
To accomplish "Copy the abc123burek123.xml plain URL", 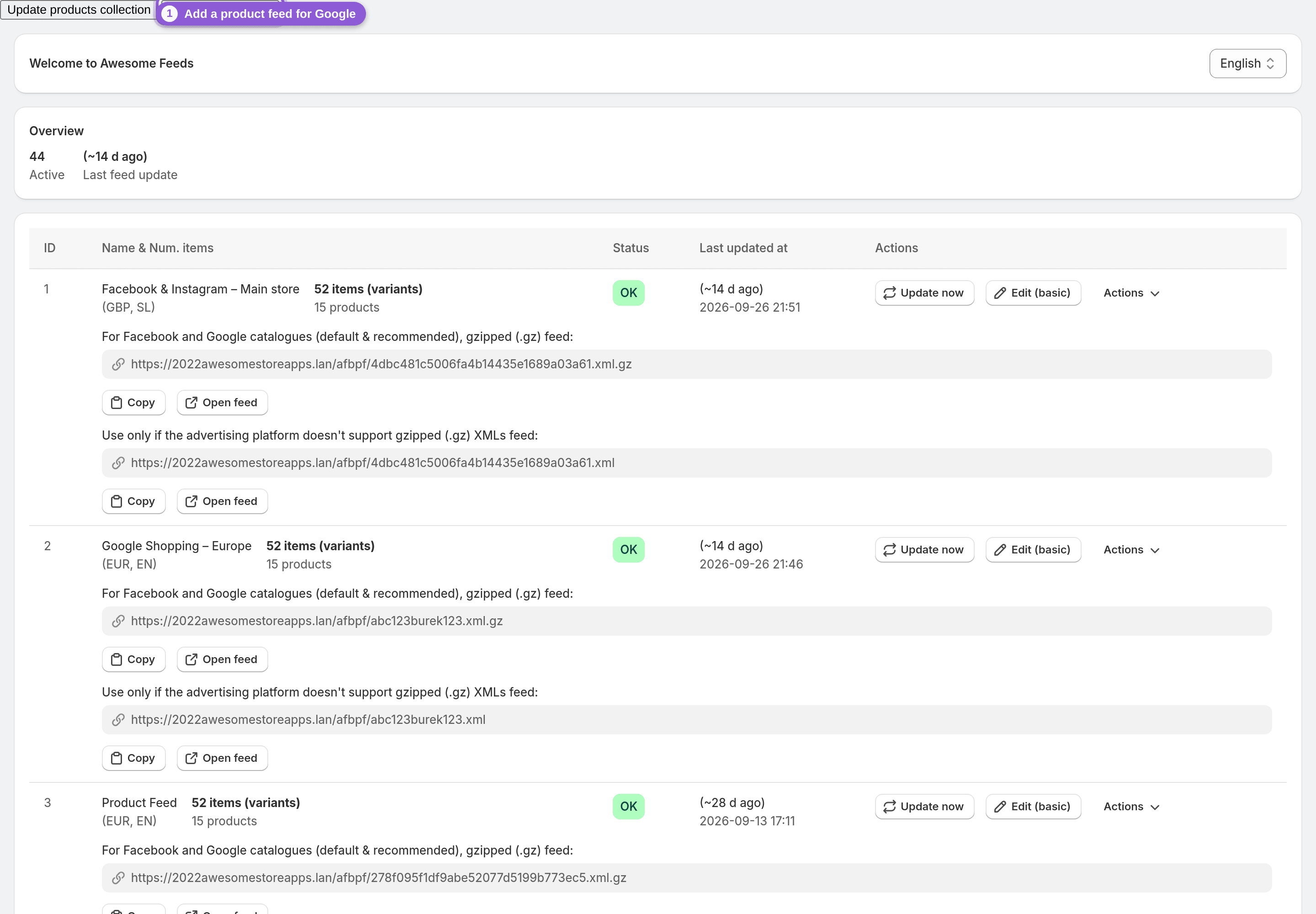I will (133, 758).
